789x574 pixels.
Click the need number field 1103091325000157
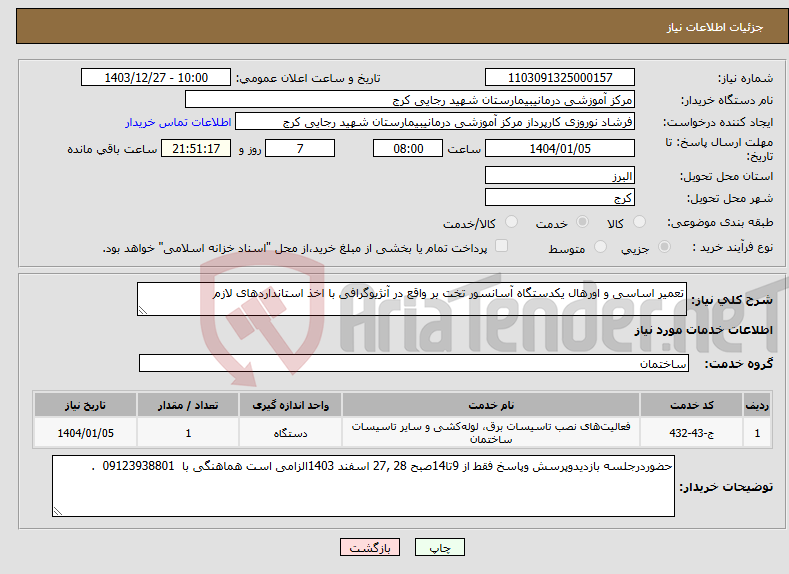pos(560,77)
